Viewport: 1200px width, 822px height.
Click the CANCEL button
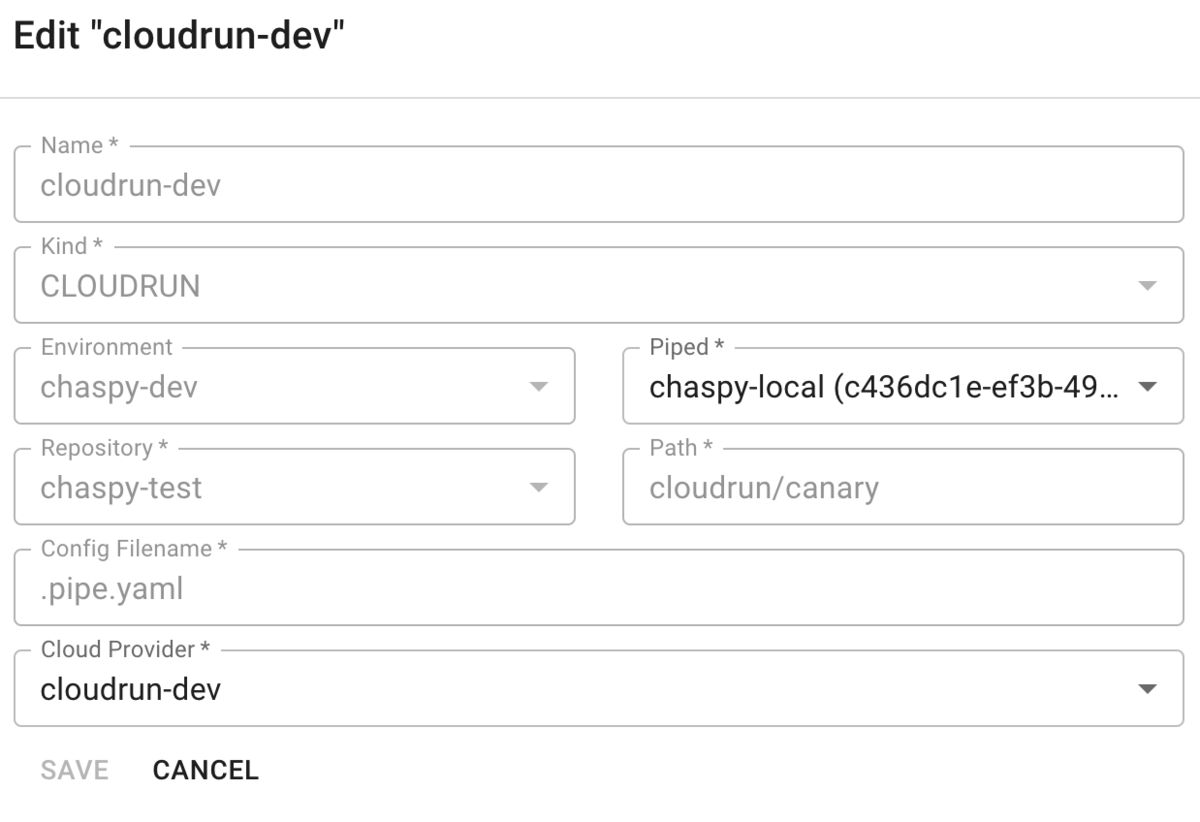coord(205,770)
